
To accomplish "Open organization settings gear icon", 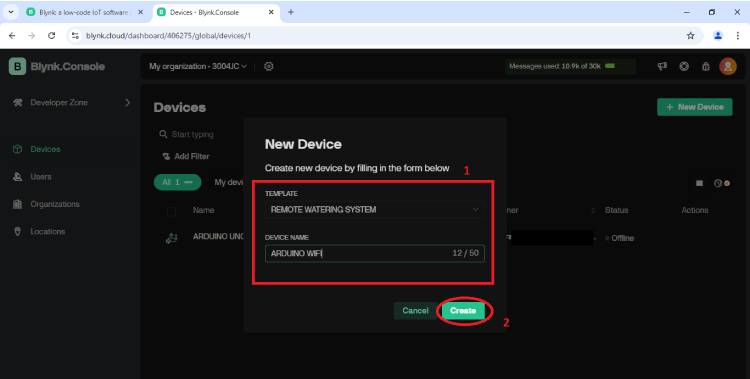I will (269, 67).
